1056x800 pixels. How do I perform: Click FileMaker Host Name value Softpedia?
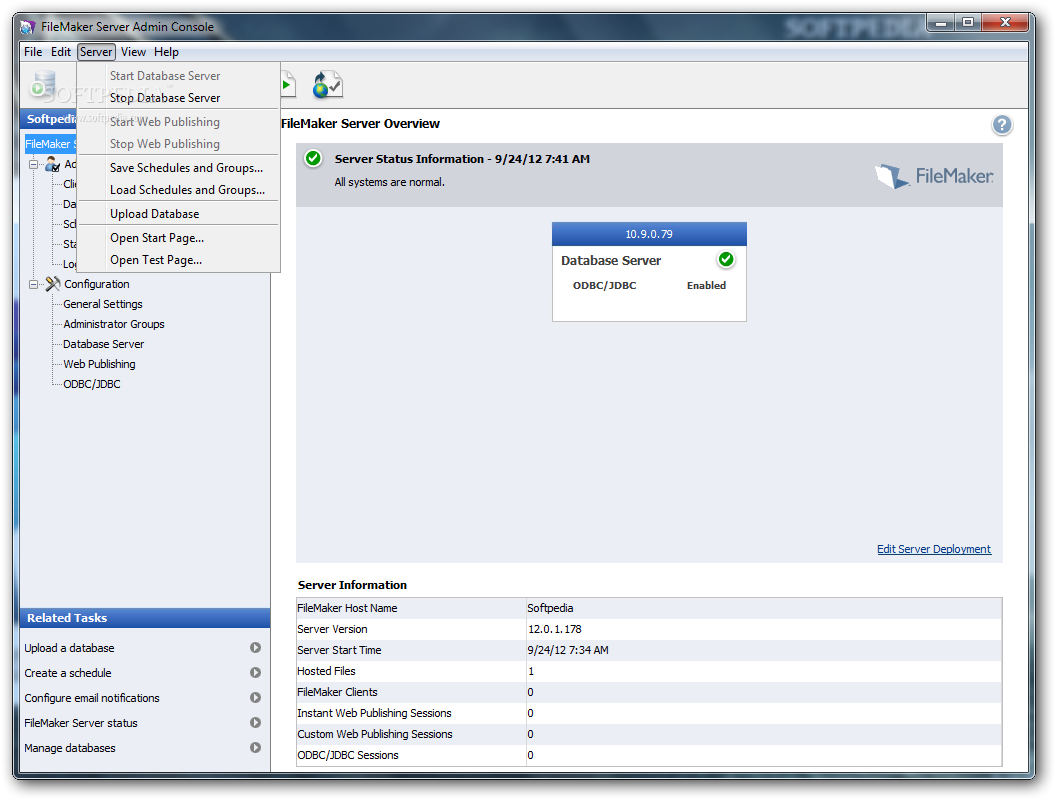550,608
